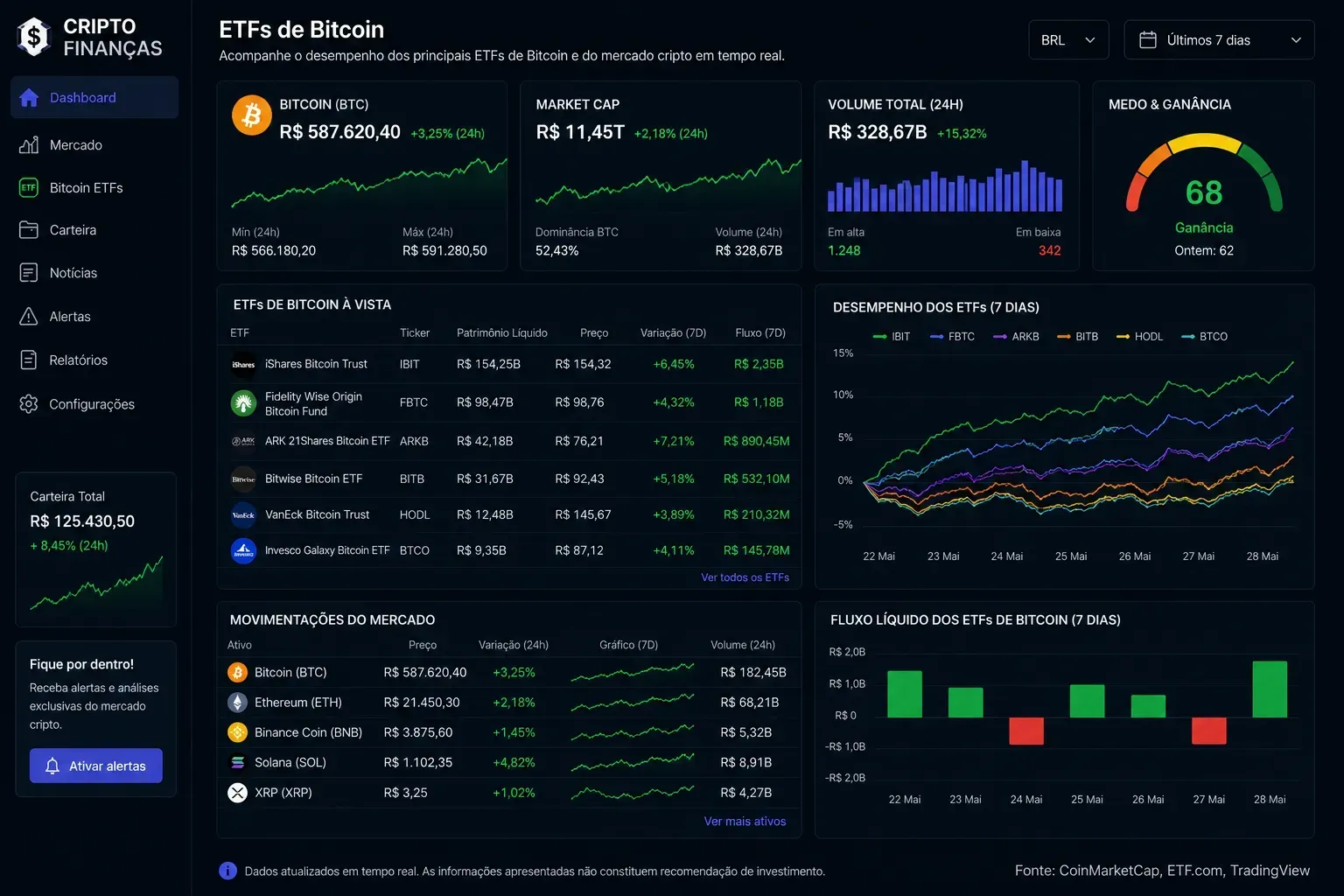Viewport: 1344px width, 896px height.
Task: Click the 28 Mai green inflow bar
Action: tap(1270, 689)
